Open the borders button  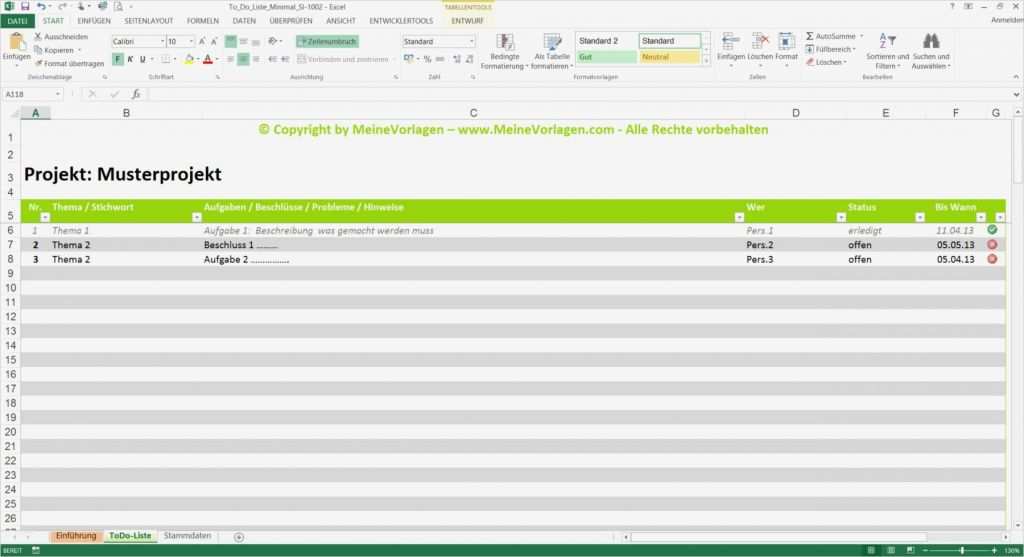coord(166,59)
